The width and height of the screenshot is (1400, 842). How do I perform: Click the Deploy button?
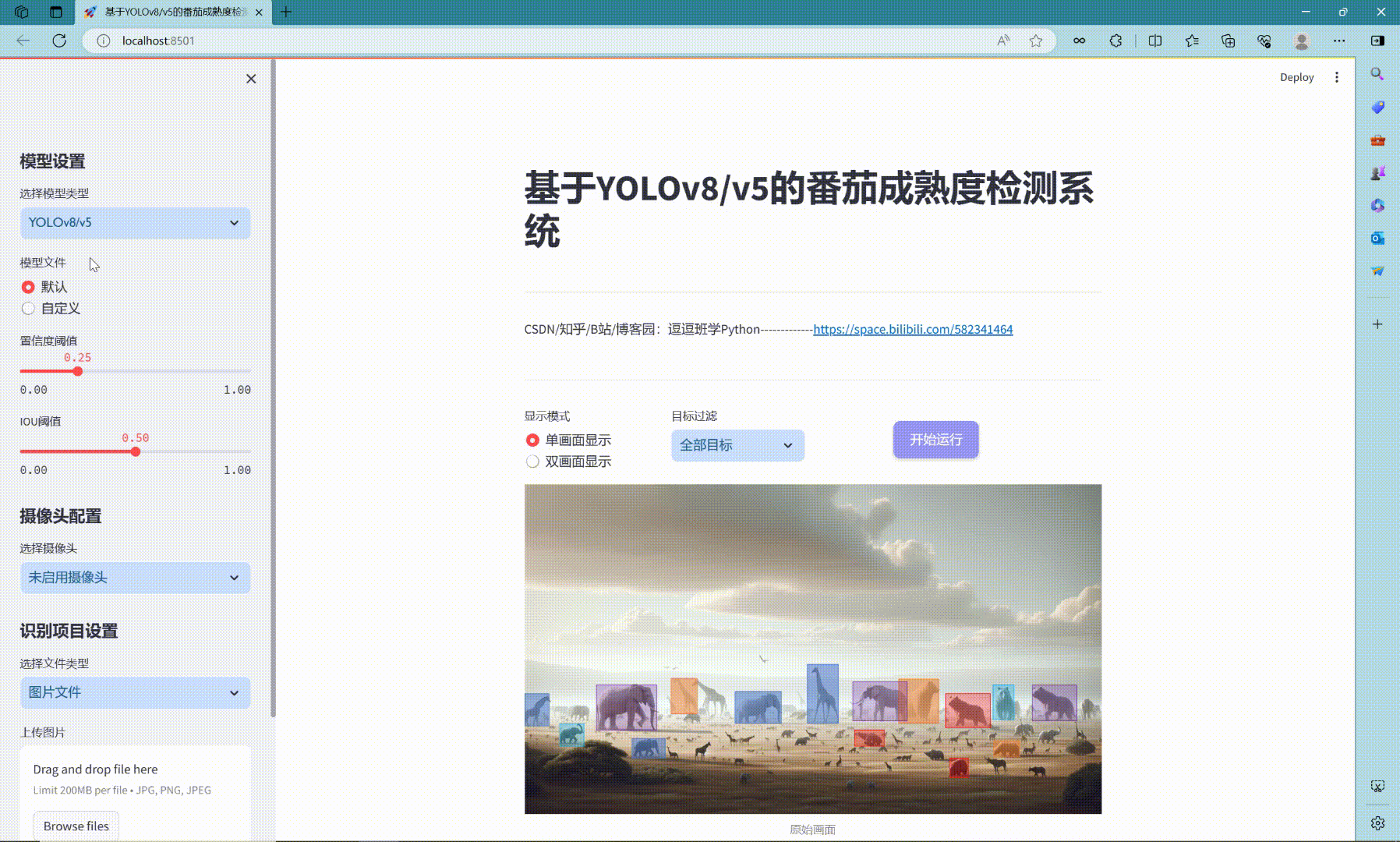(1297, 77)
